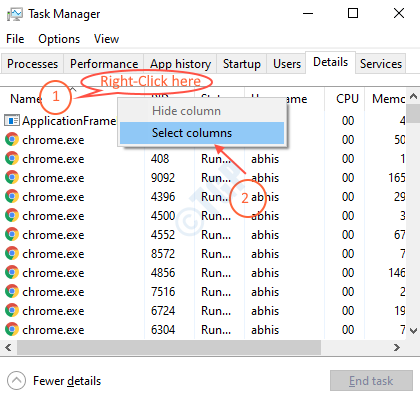Click the End task button
Screen dimensions: 420x401
pos(371,381)
